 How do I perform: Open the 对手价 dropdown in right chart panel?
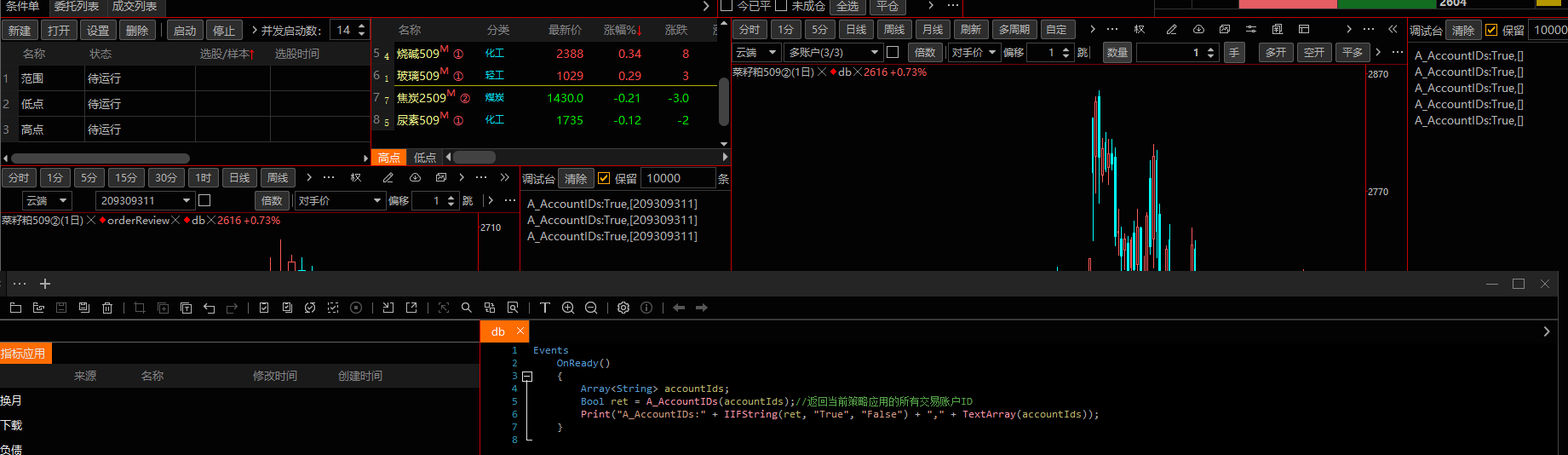[x=974, y=52]
